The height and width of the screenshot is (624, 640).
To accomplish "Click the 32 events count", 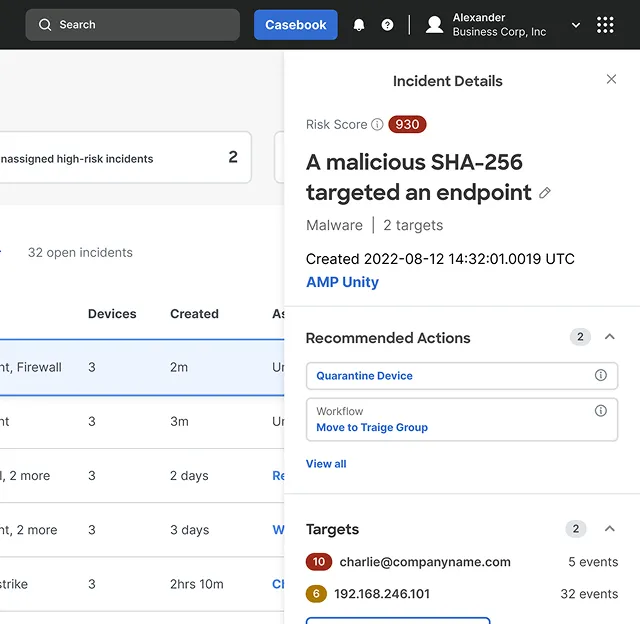I will pyautogui.click(x=589, y=594).
